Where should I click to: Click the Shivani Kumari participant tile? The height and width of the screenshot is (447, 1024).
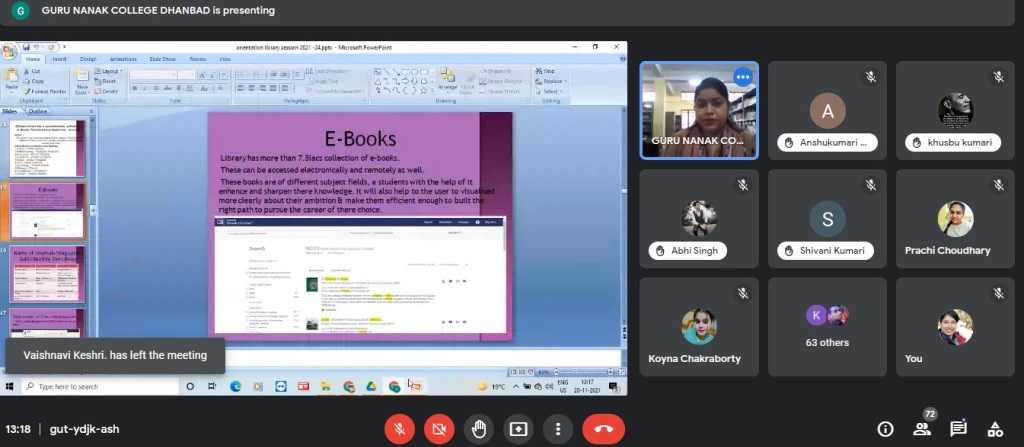[x=827, y=218]
